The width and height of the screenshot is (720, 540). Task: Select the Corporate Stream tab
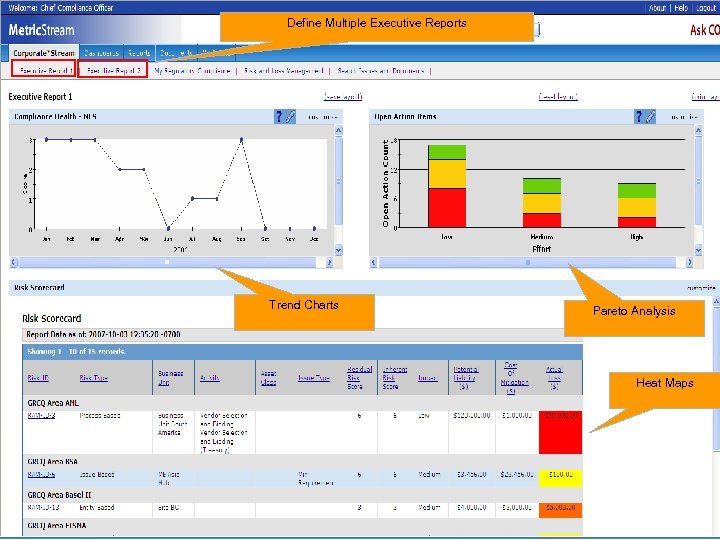[x=44, y=53]
